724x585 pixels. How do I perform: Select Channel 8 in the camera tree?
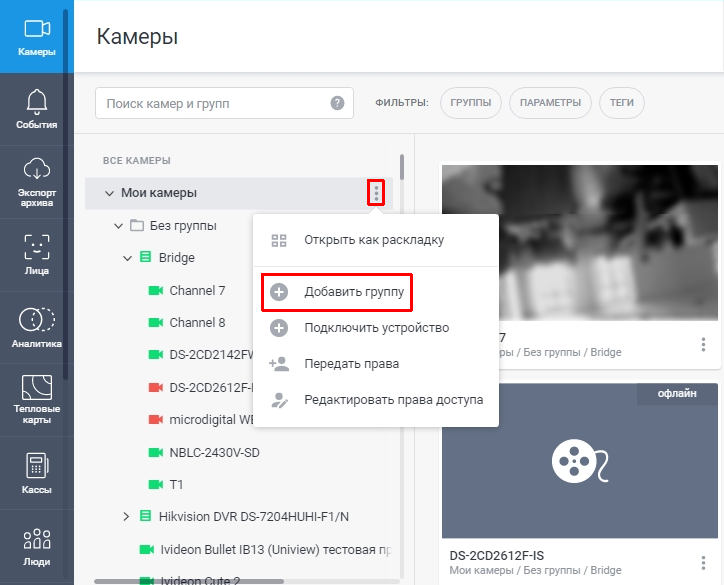tap(197, 322)
